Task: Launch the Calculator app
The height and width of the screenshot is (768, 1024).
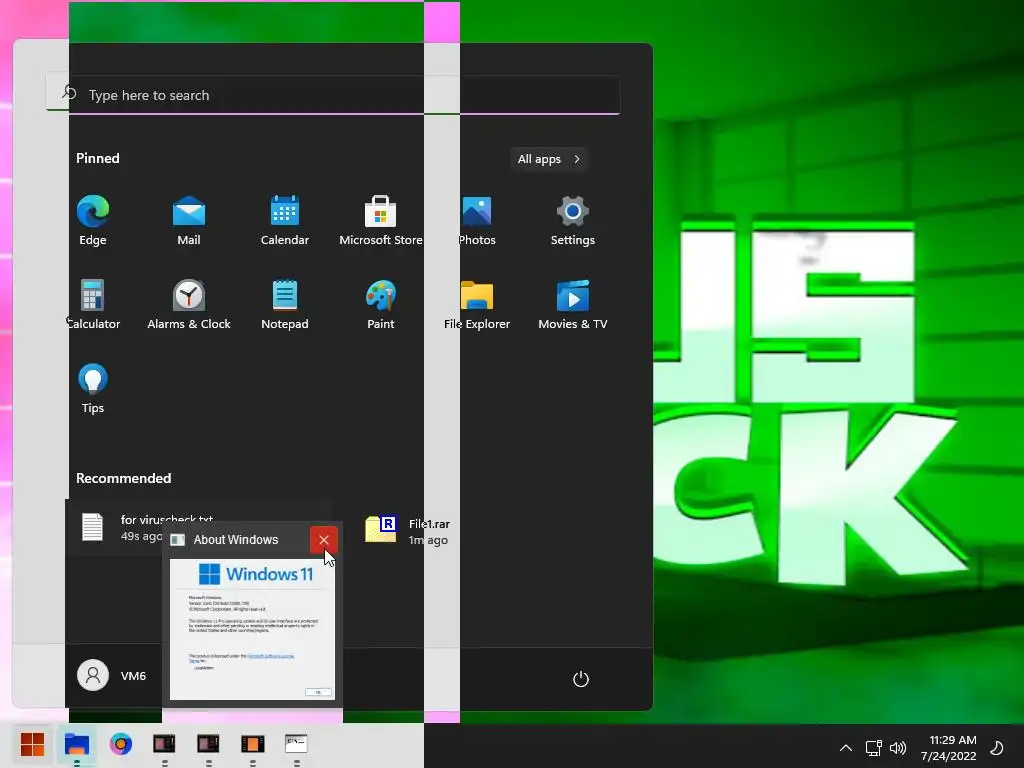Action: [93, 304]
